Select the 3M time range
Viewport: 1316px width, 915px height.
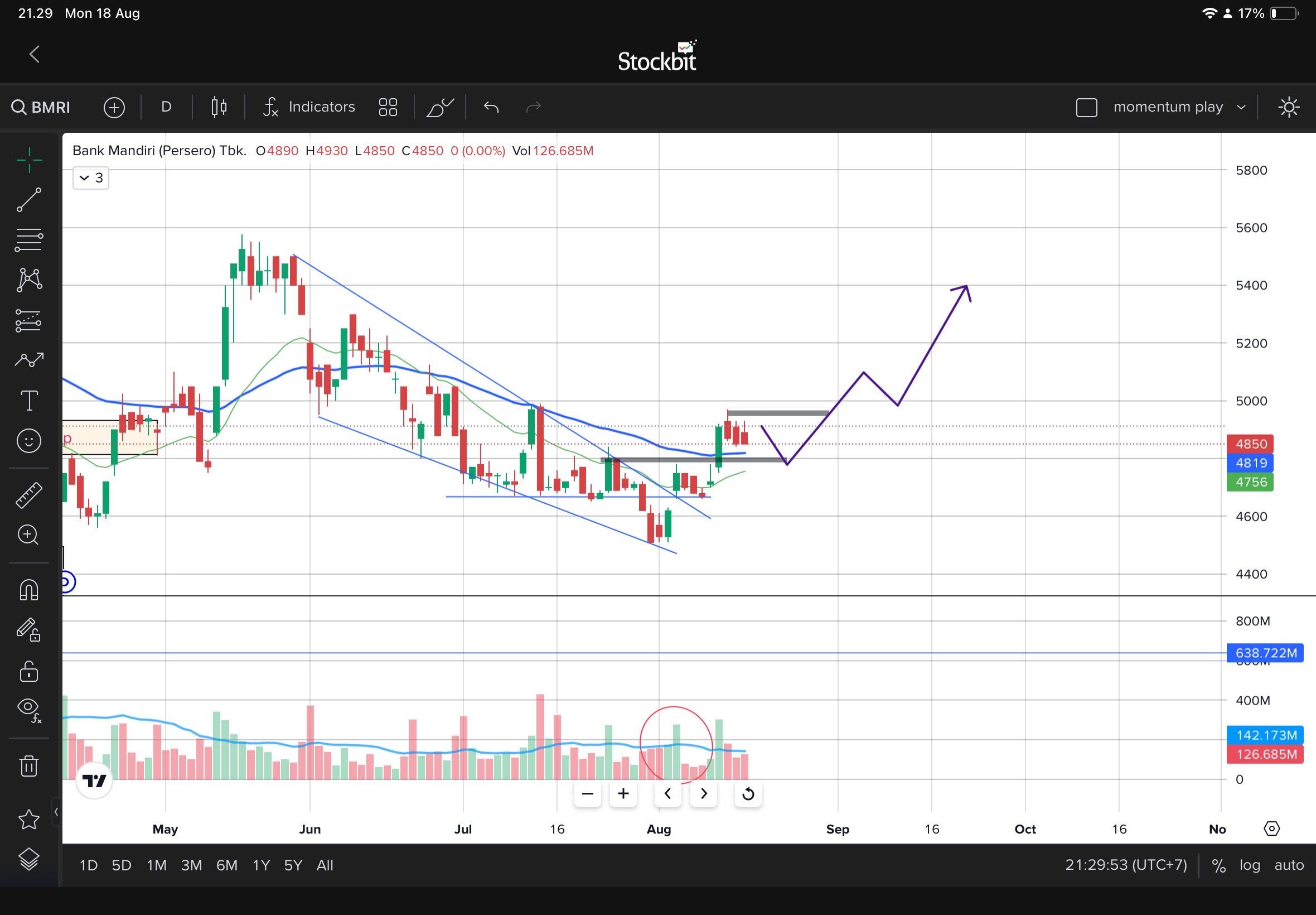[191, 865]
